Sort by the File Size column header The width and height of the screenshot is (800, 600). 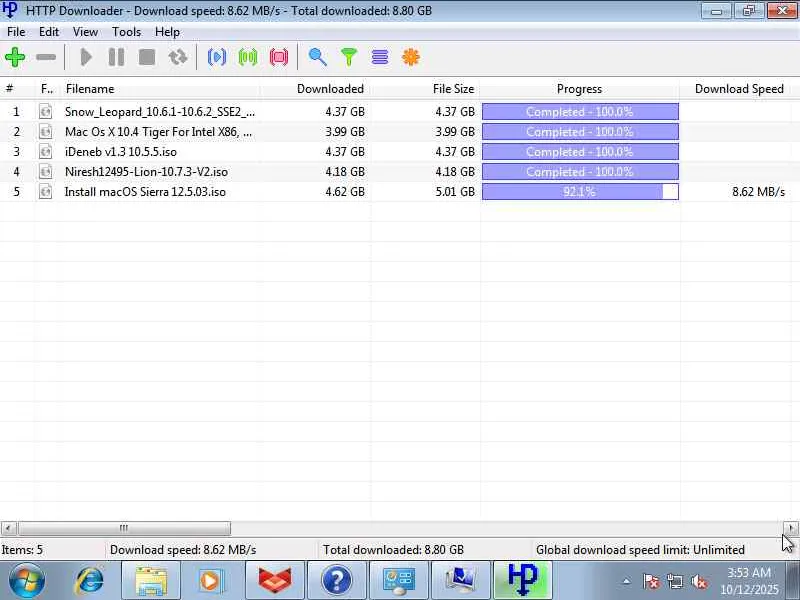click(x=426, y=89)
